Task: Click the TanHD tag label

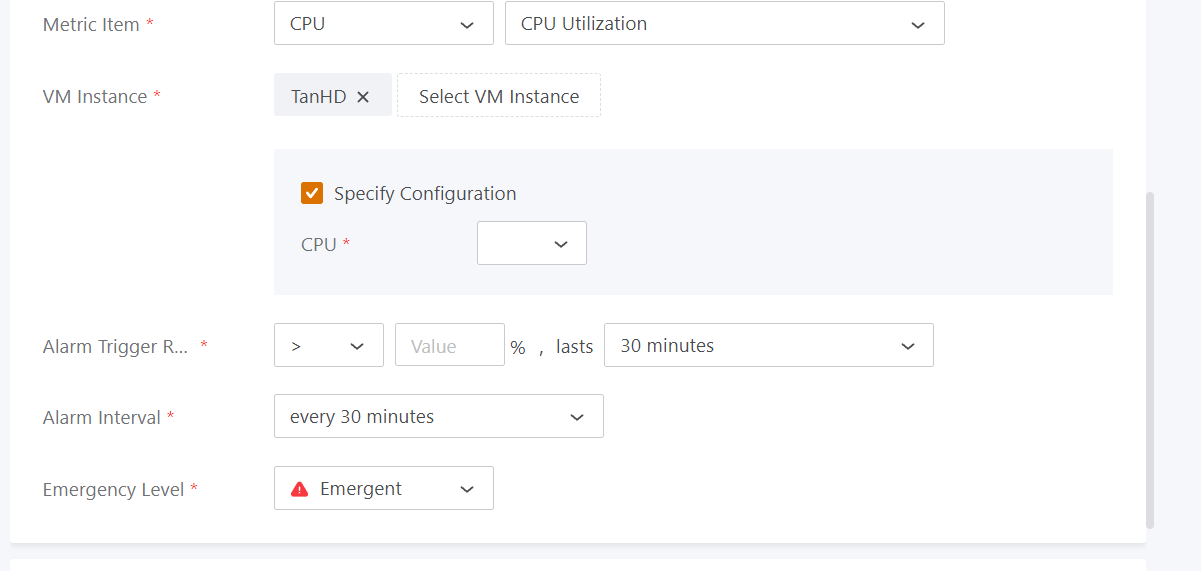Action: point(318,96)
